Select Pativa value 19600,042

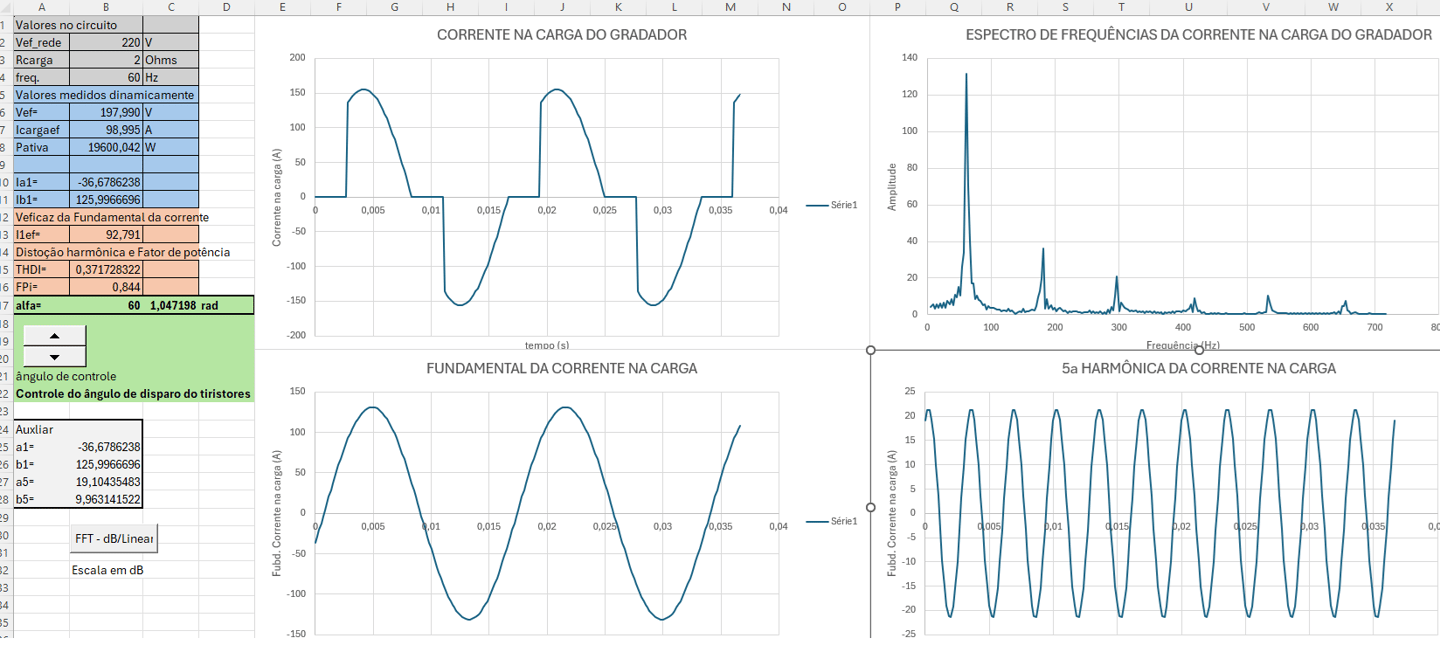click(x=106, y=147)
